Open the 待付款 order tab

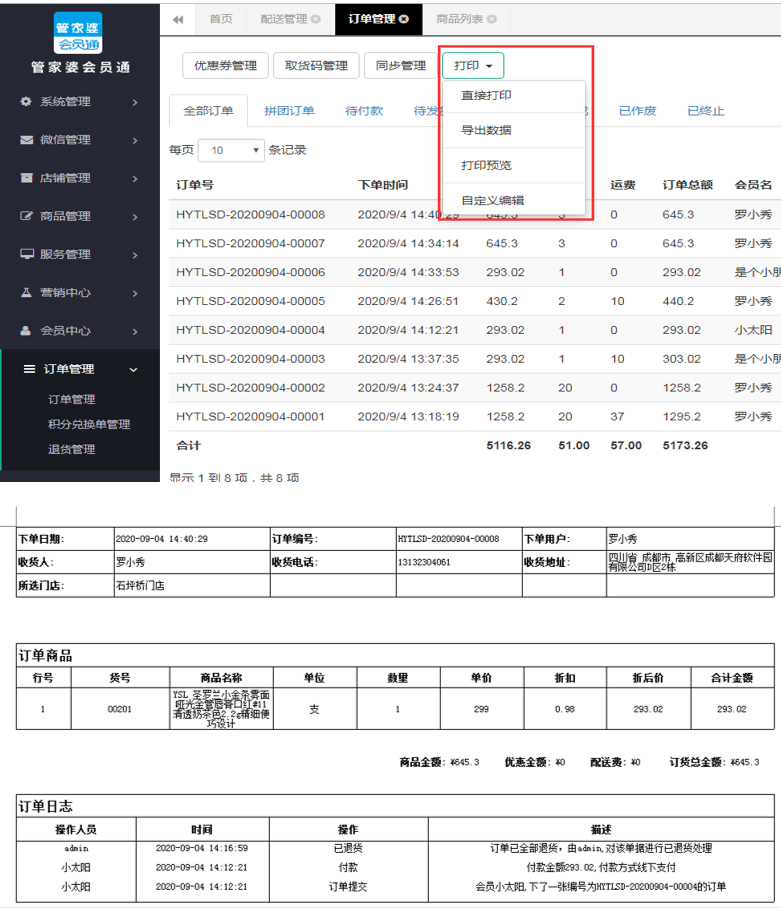coord(364,111)
